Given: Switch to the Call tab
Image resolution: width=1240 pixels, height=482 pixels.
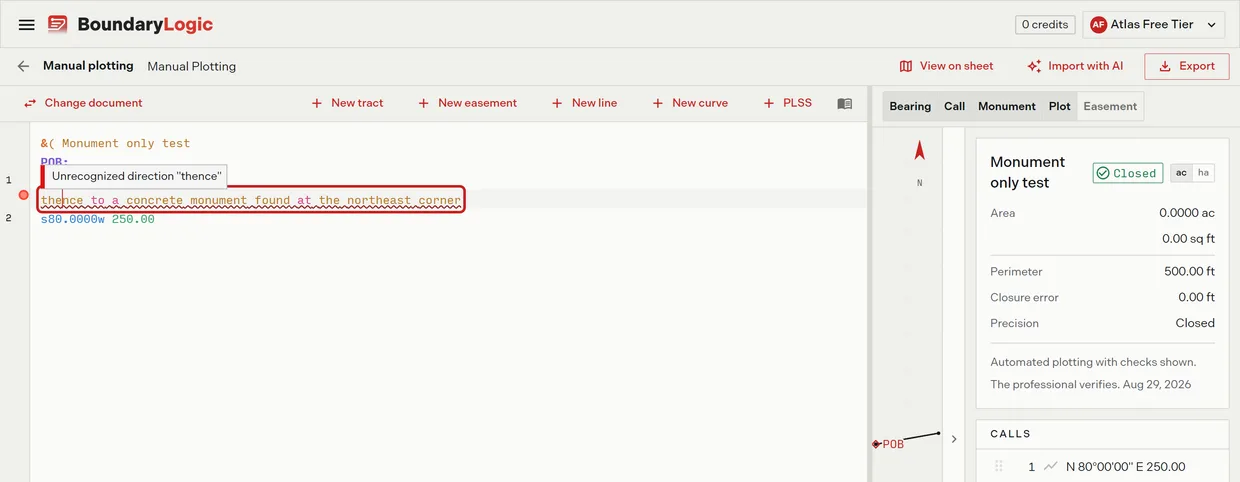Looking at the screenshot, I should coord(955,106).
